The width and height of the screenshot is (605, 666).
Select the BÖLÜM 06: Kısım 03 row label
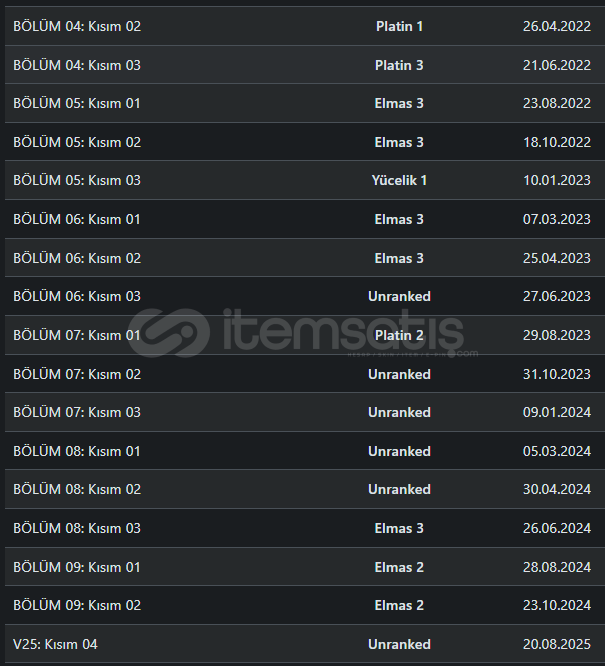[x=77, y=296]
